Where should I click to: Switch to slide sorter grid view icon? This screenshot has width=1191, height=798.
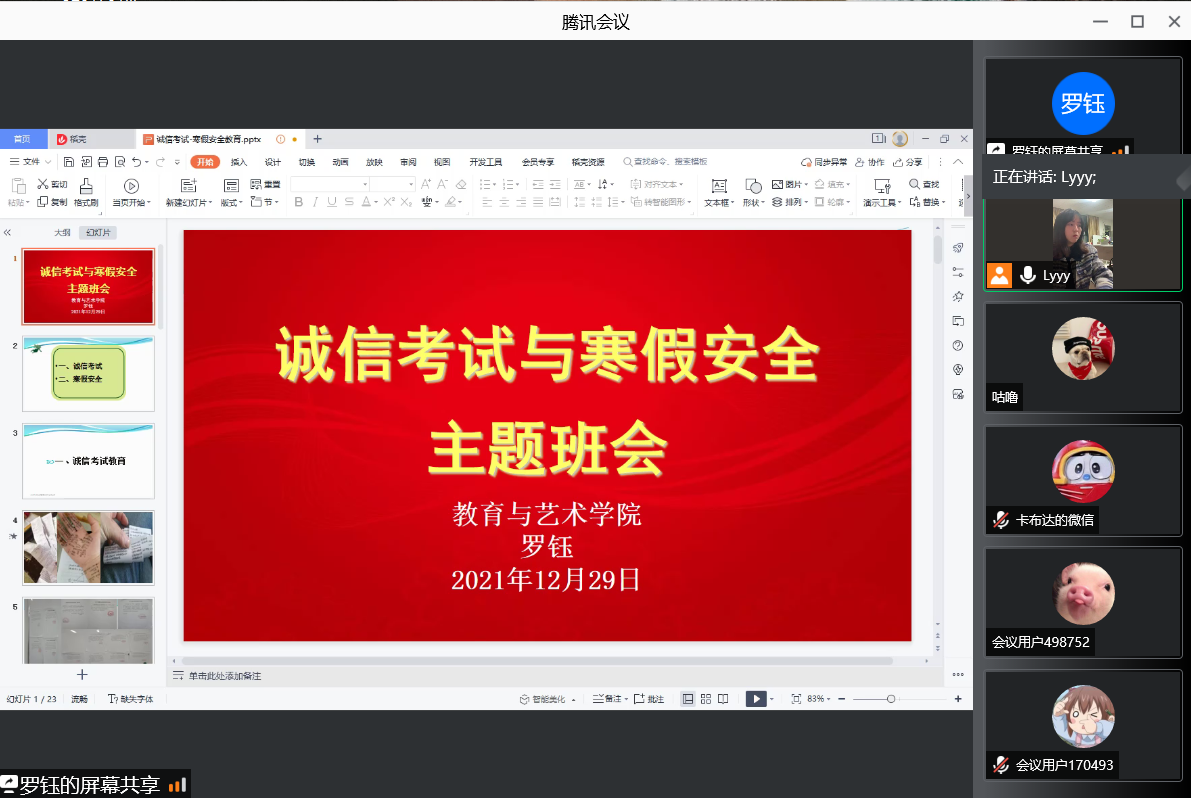pyautogui.click(x=706, y=699)
